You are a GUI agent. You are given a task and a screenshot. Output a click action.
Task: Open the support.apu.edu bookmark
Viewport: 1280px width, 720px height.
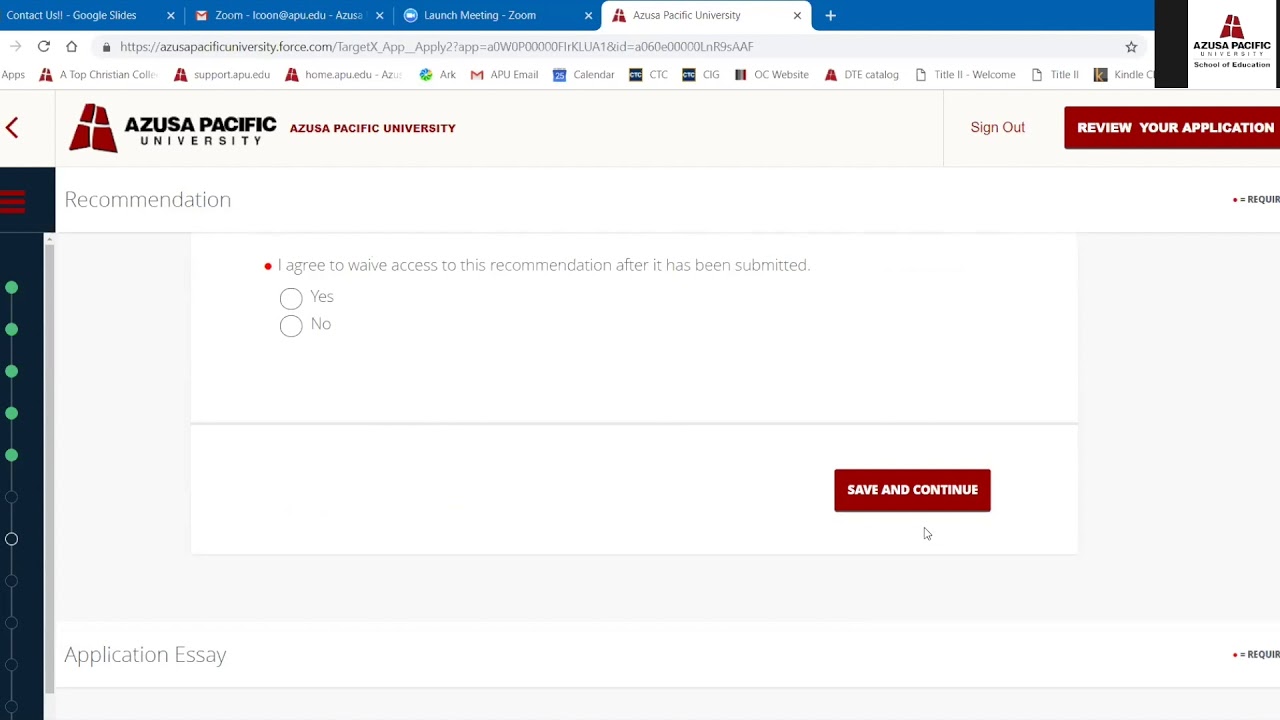(x=222, y=74)
